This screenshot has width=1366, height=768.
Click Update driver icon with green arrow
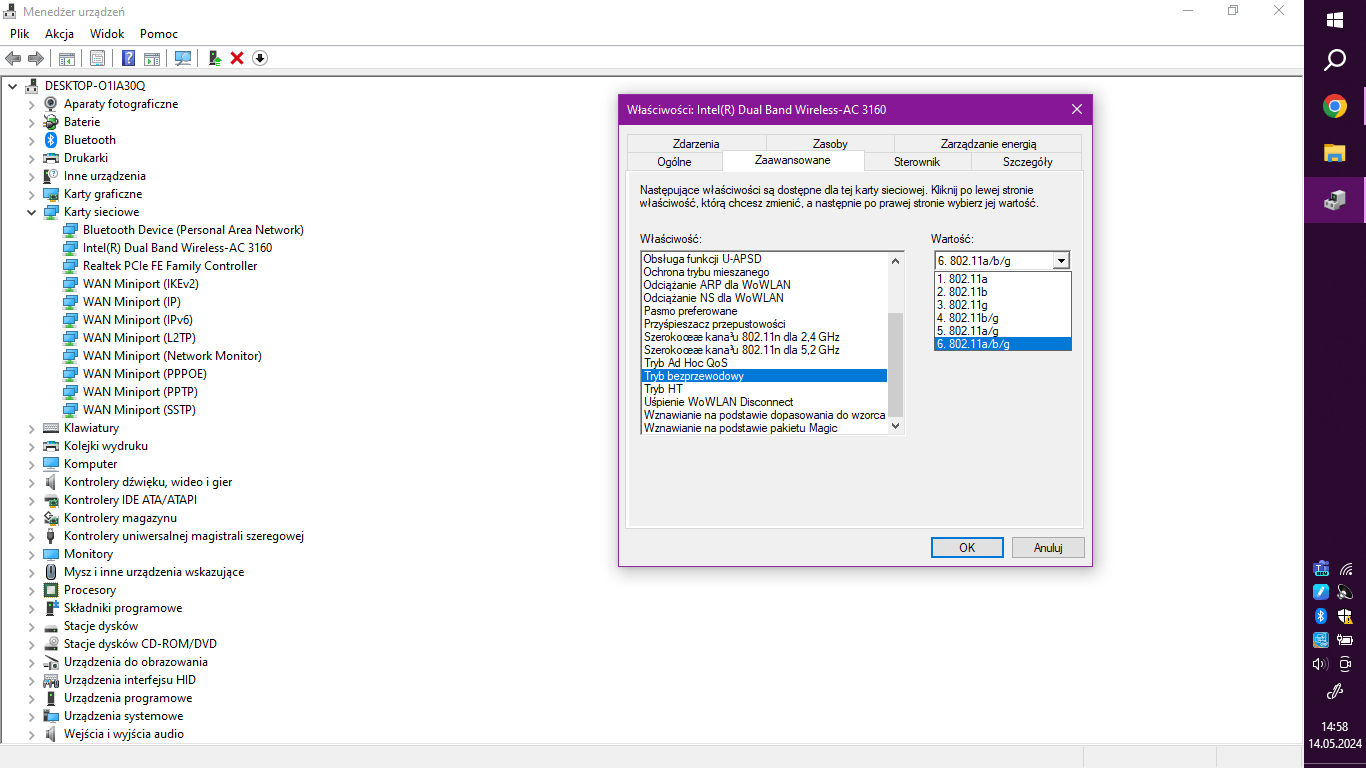[x=214, y=58]
